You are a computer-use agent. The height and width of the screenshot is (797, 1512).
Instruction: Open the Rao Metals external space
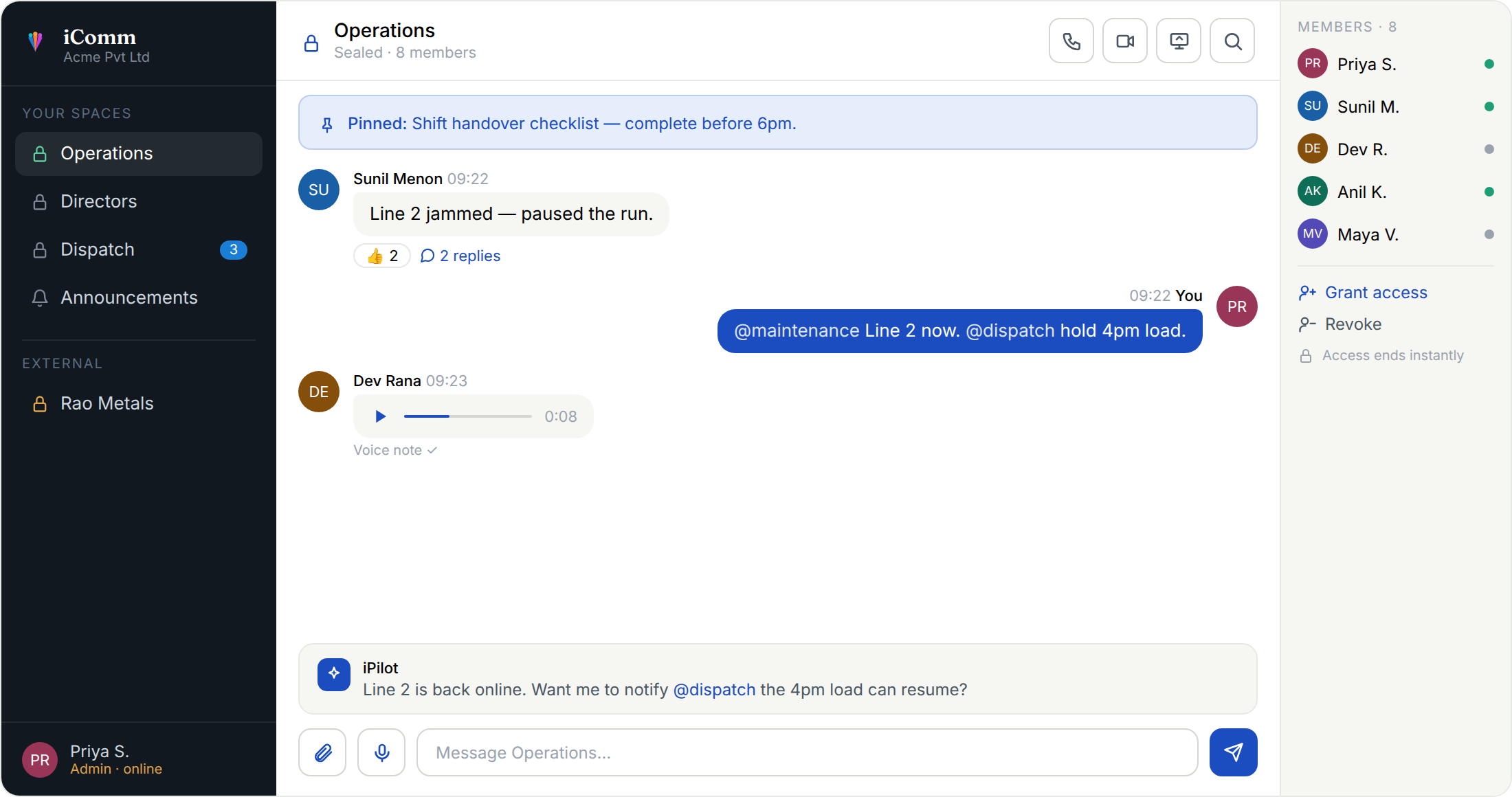[139, 404]
